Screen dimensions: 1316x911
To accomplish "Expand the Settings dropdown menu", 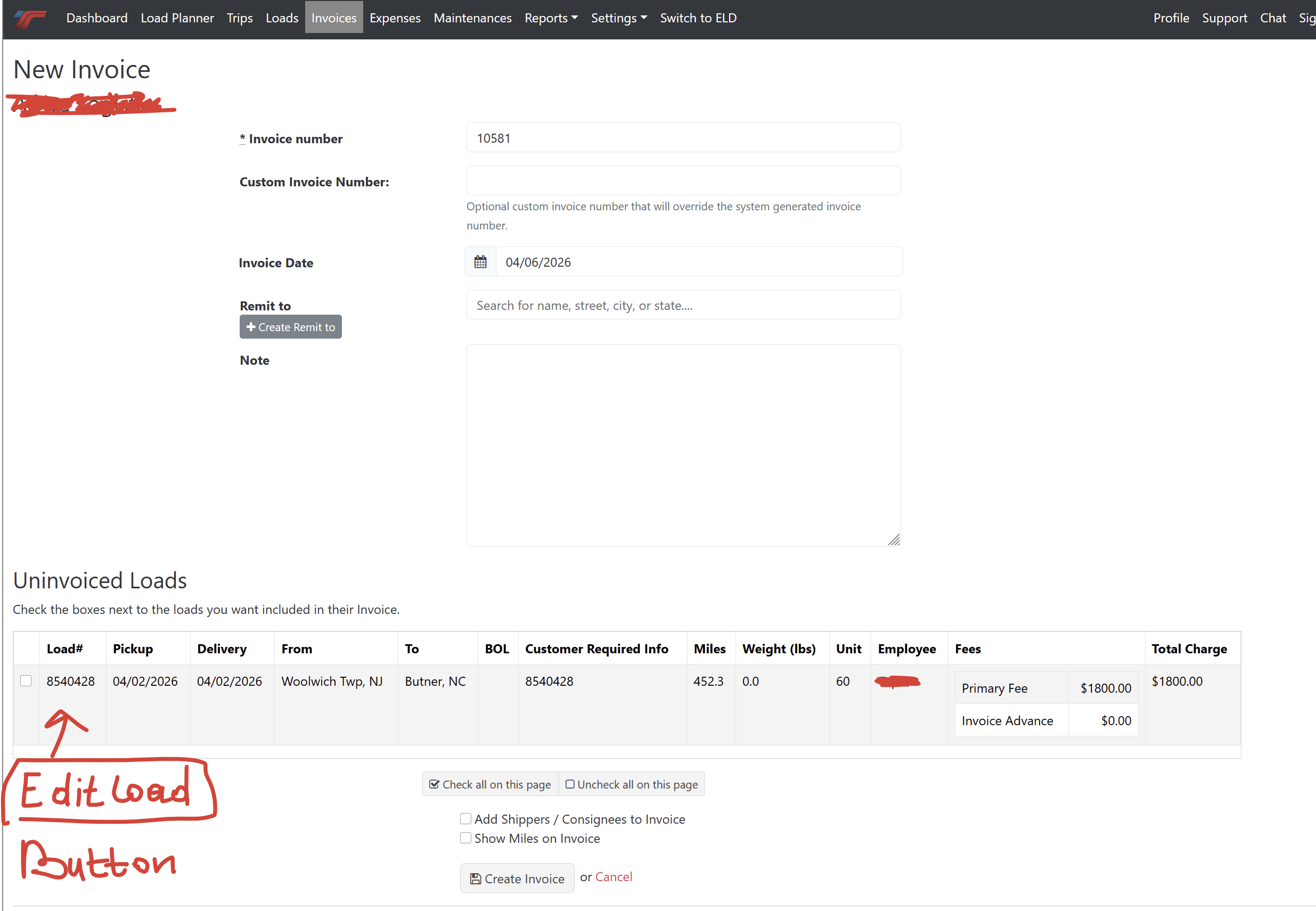I will click(618, 18).
